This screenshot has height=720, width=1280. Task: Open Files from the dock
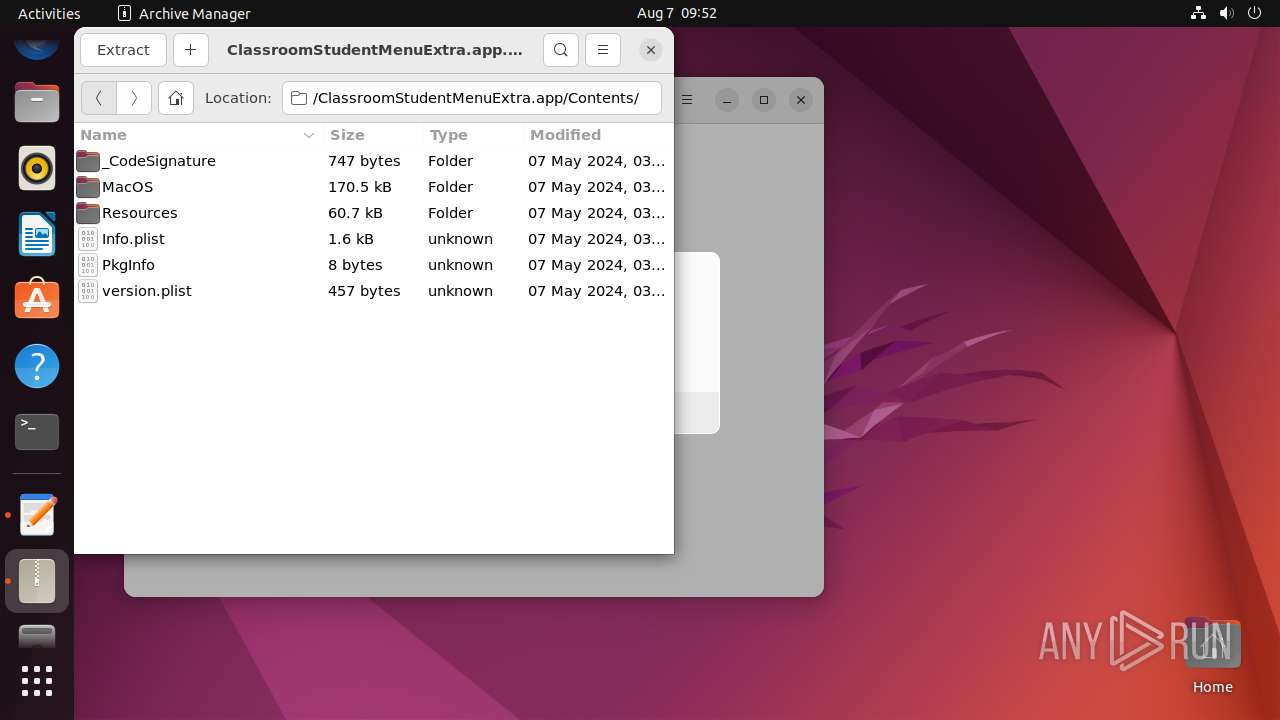point(37,102)
